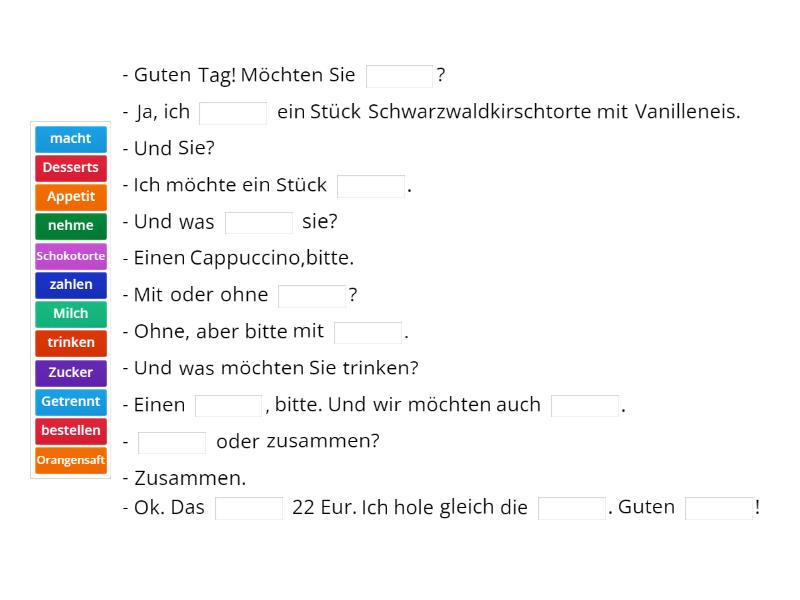The height and width of the screenshot is (600, 800).
Task: Select the blank before "oder zusammen?"
Action: [x=171, y=441]
